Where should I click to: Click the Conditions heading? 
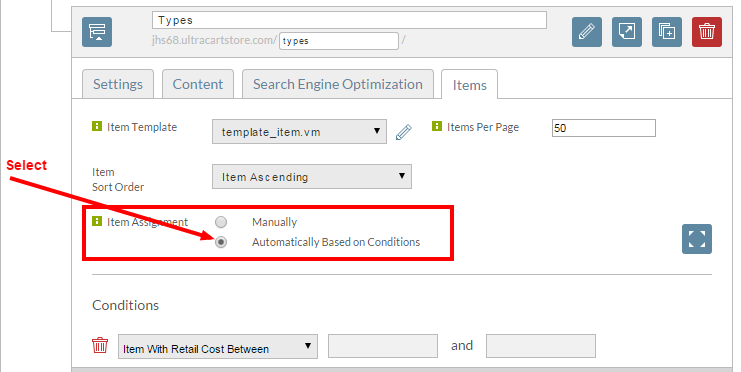(x=125, y=305)
